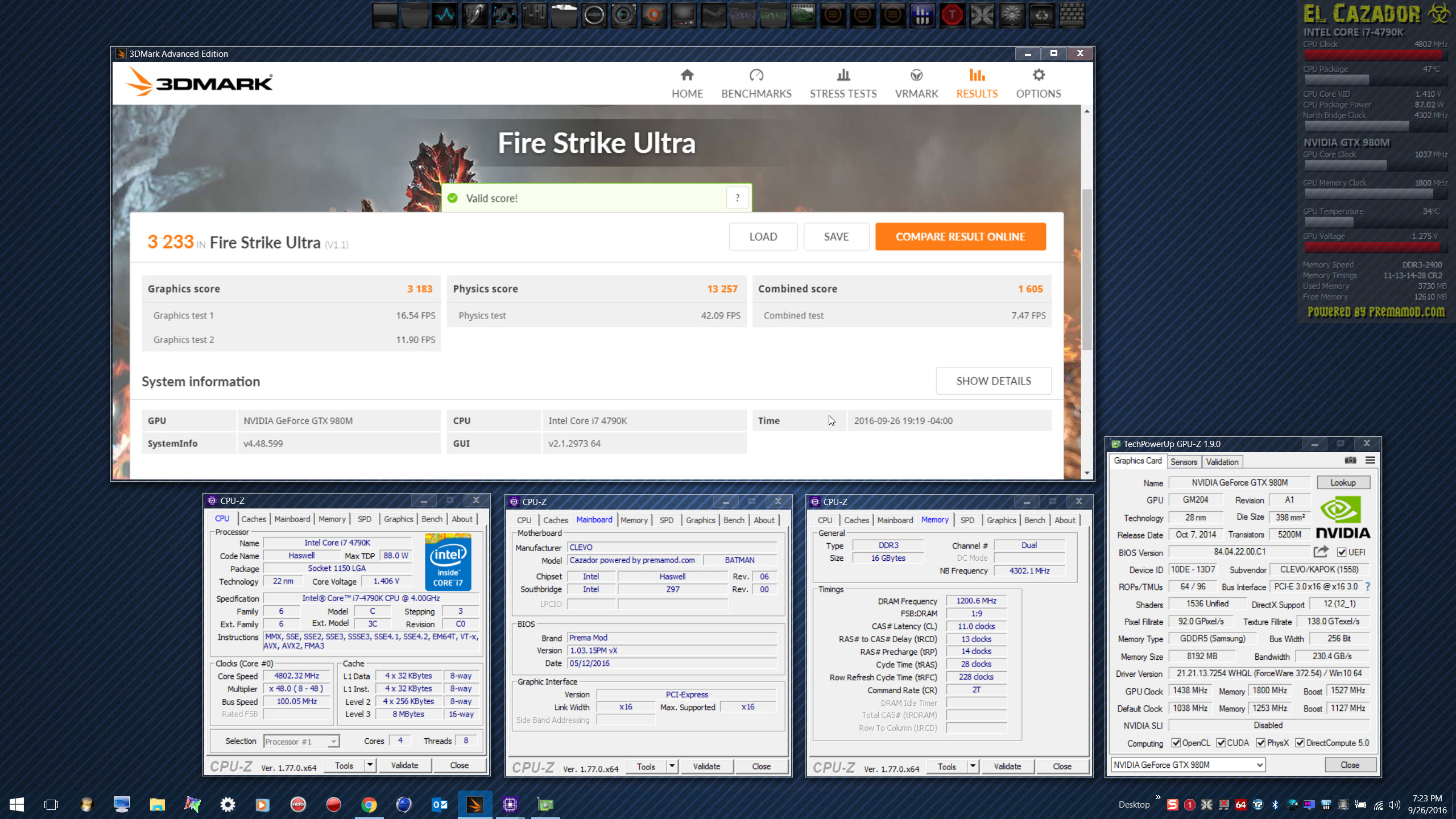The image size is (1456, 819).
Task: Click the 3DMark vertical scrollbar thumb
Action: (1086, 268)
